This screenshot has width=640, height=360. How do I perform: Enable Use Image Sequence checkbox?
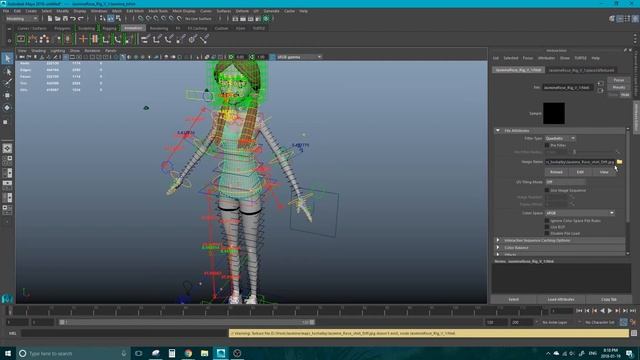click(x=547, y=190)
